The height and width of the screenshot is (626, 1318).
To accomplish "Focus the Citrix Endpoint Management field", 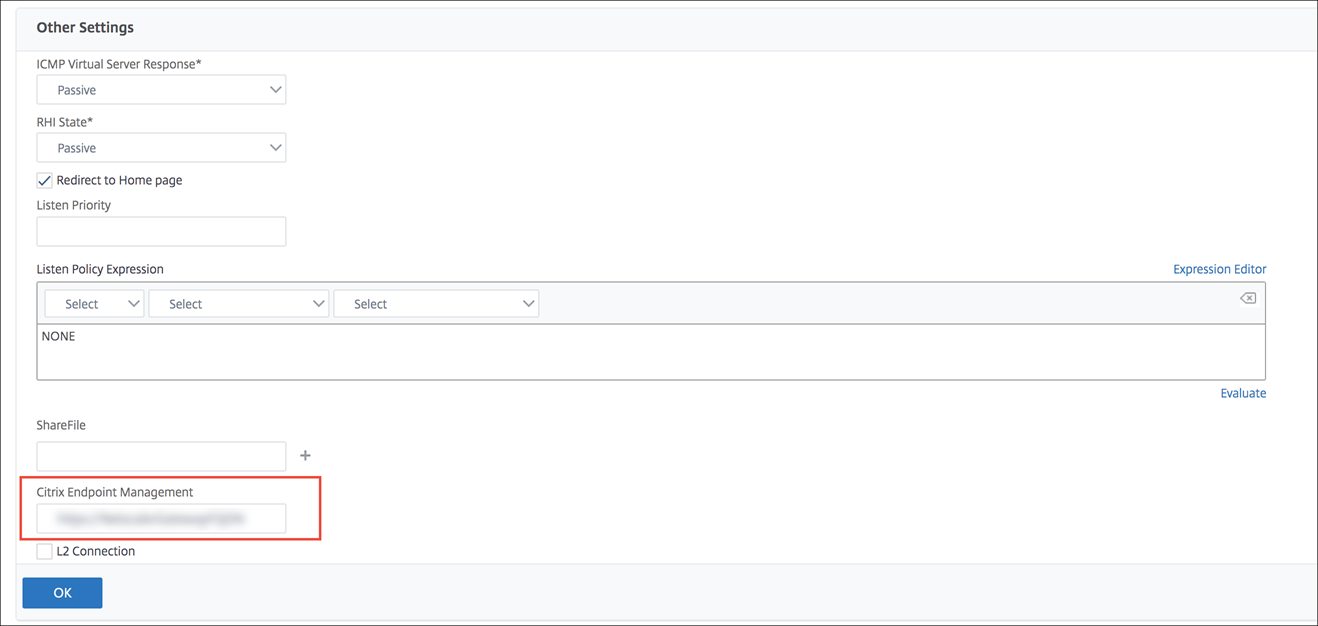I will pos(161,518).
